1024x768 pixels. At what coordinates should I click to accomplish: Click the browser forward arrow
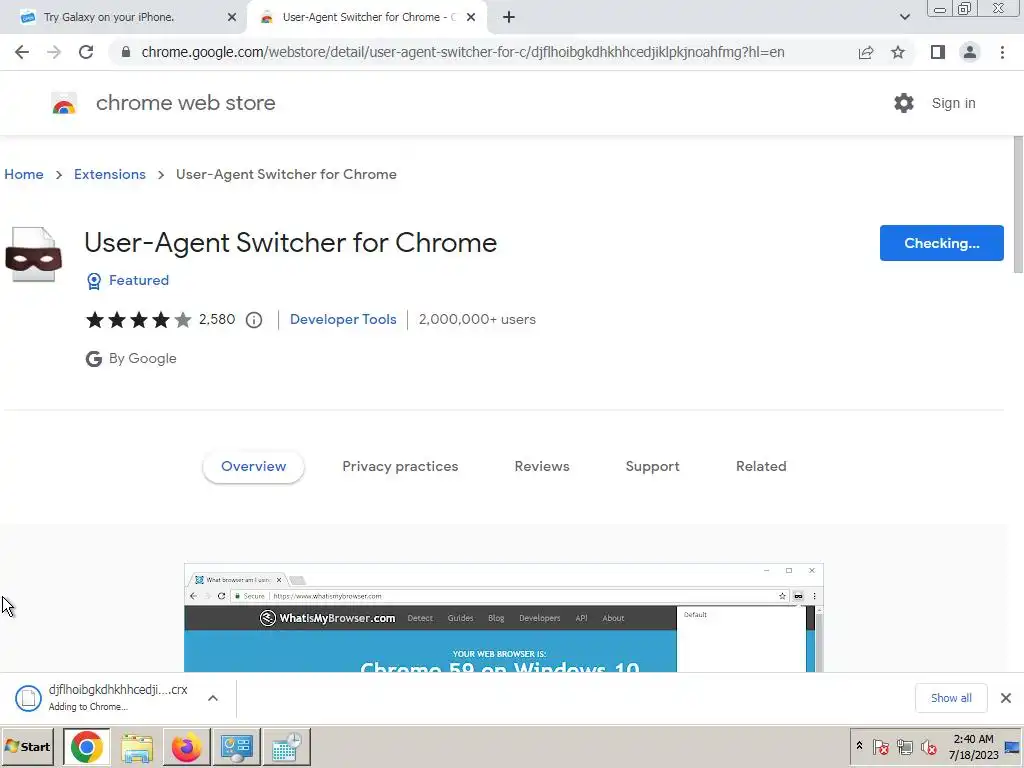[54, 52]
